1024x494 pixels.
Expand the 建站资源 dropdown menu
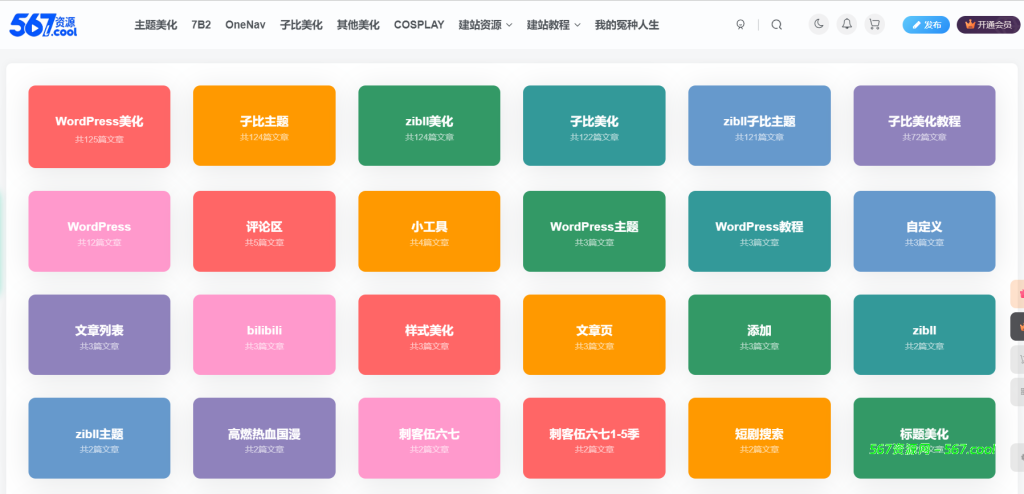485,25
